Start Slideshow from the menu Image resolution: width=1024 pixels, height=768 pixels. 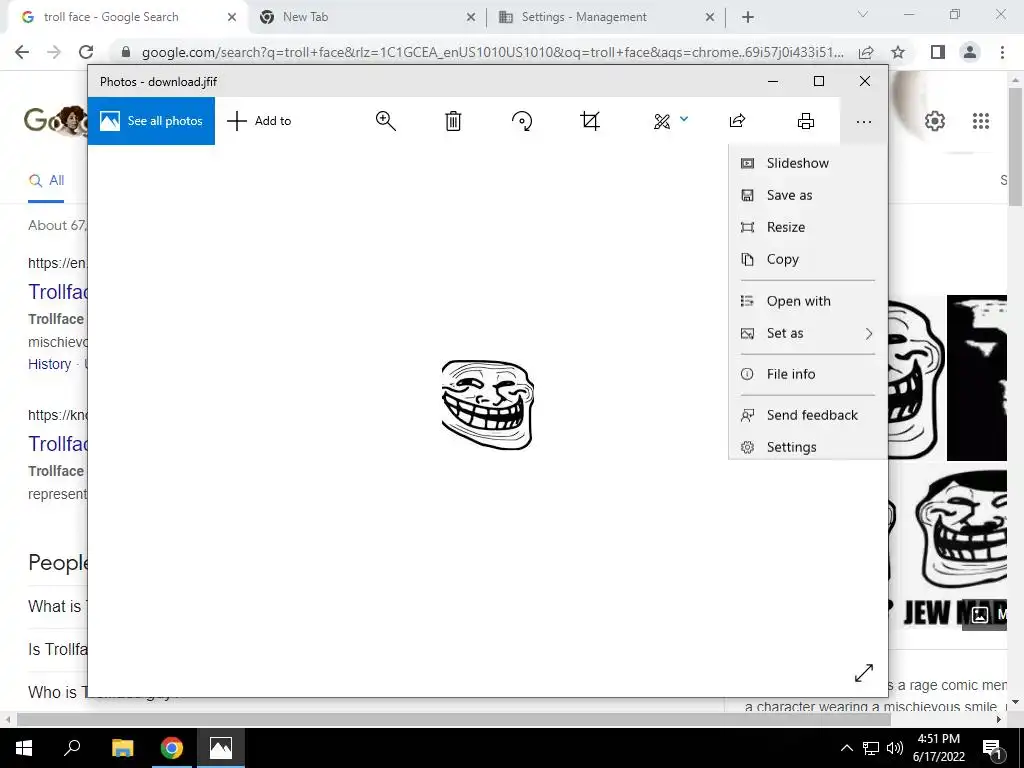[808, 163]
